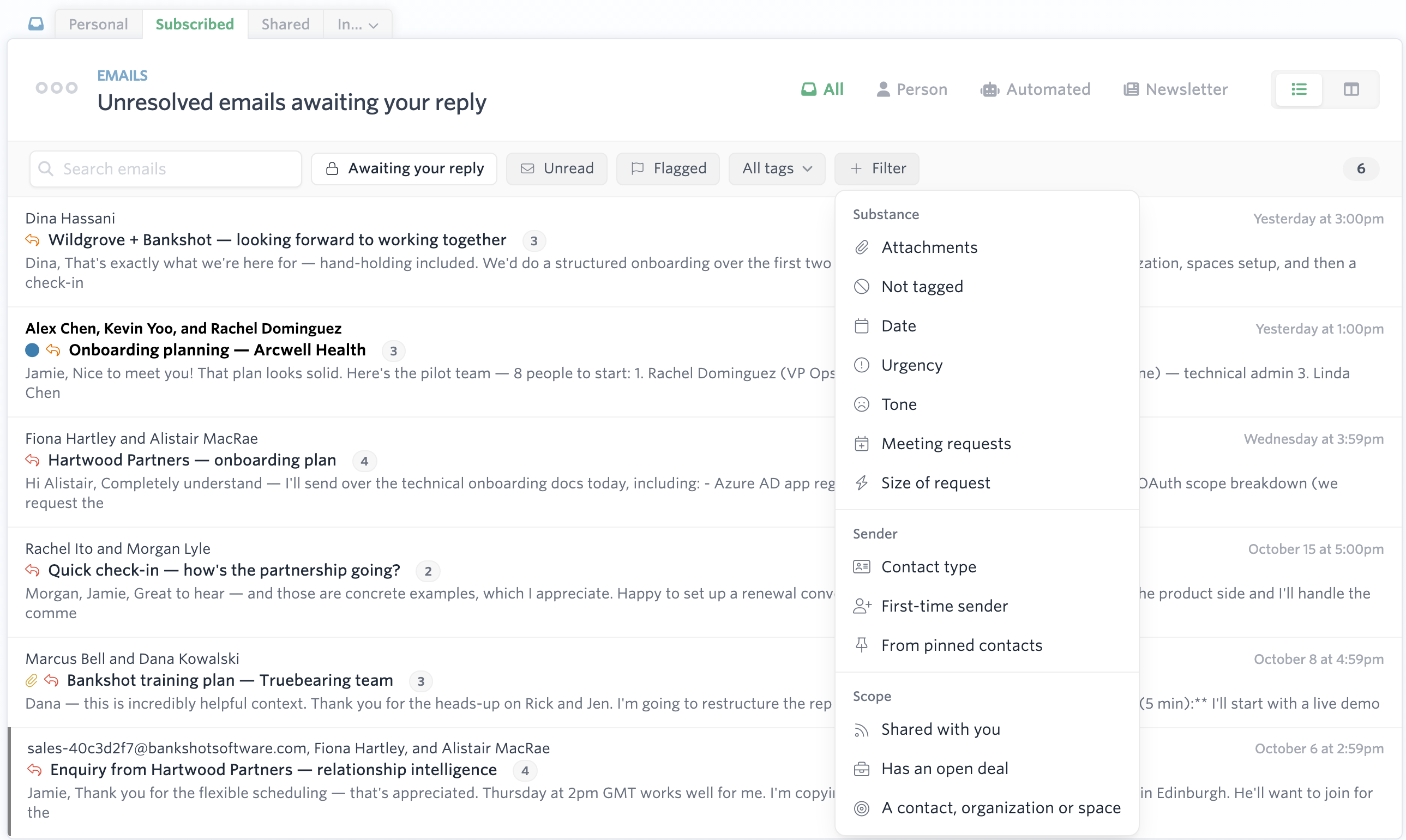Click the + Filter button
Screen dimensions: 1406x840
pos(877,168)
